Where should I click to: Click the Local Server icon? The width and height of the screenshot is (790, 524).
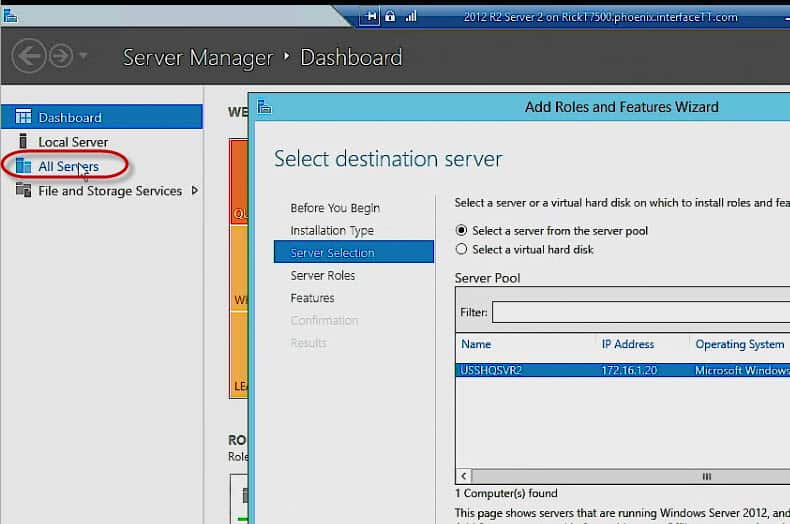23,142
